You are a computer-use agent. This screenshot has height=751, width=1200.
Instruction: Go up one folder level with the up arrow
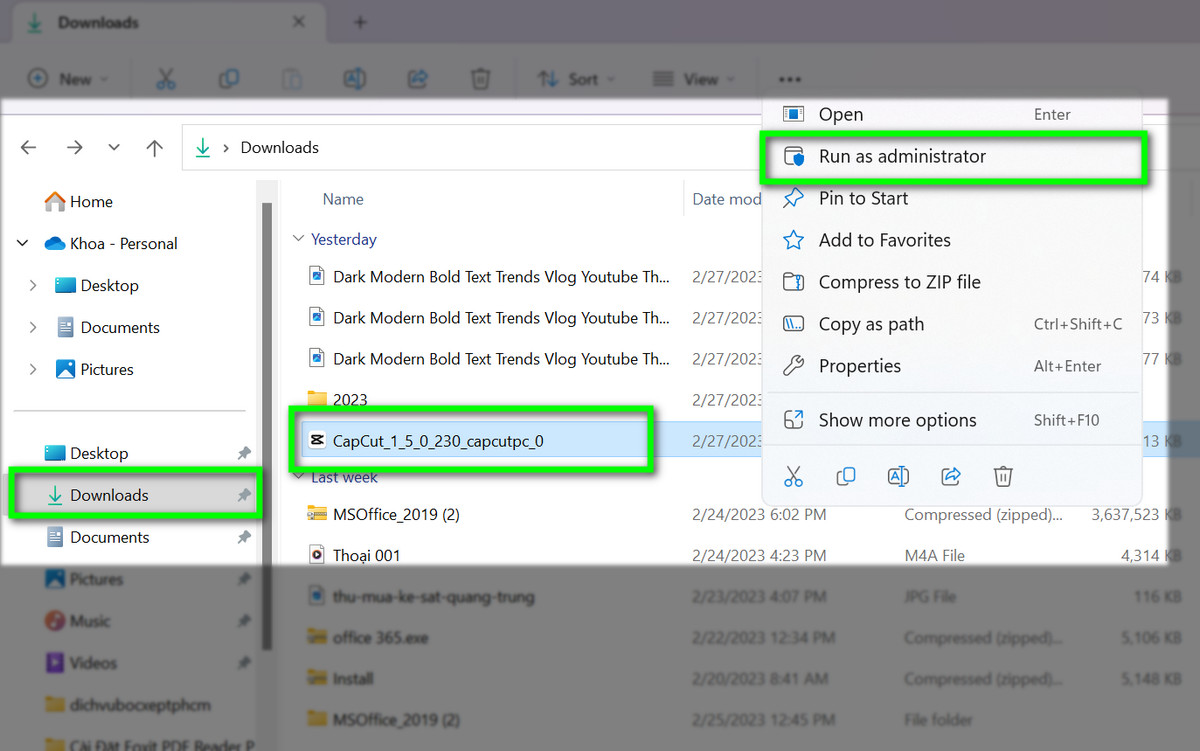(x=154, y=148)
